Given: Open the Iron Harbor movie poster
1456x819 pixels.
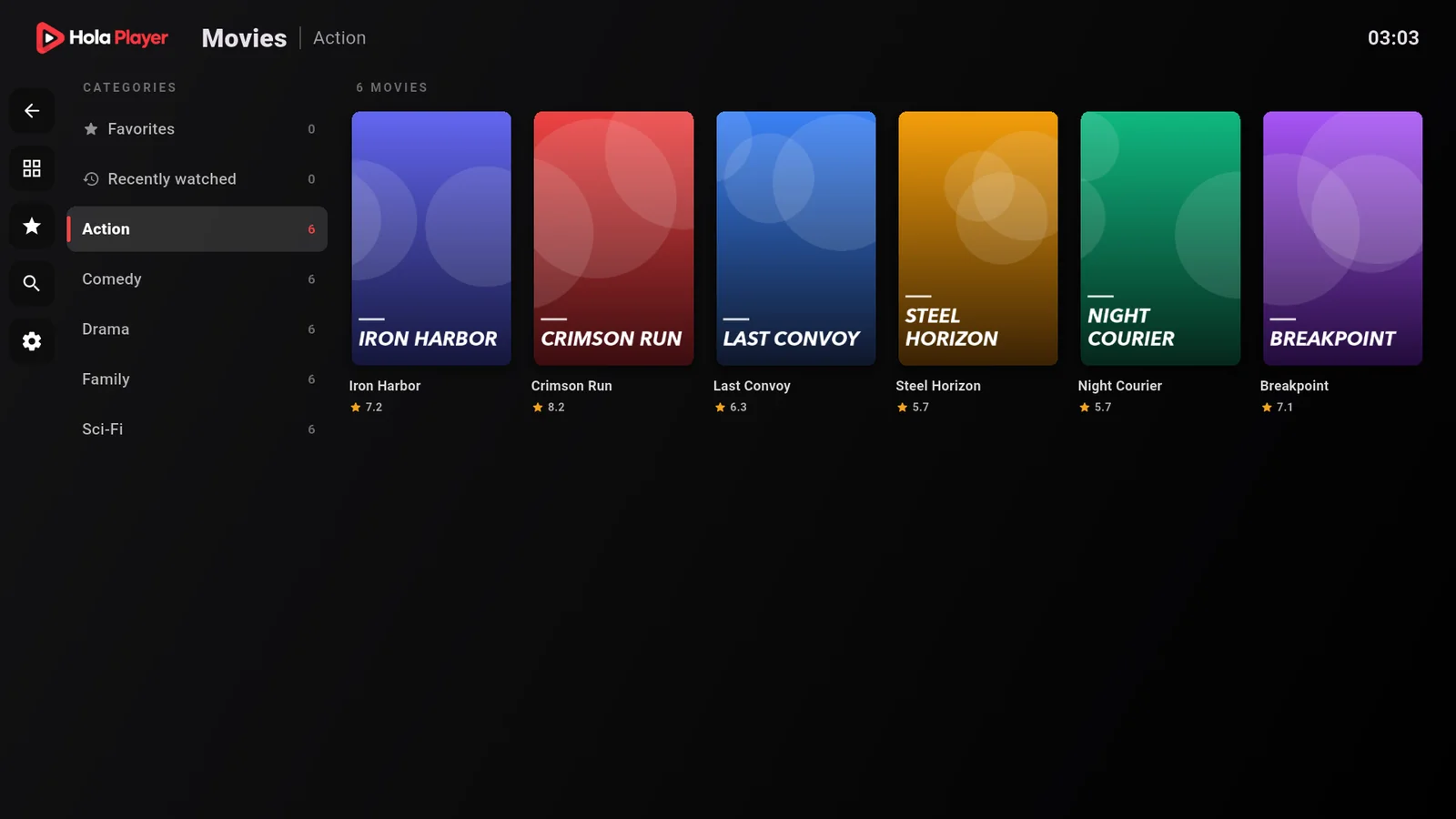Looking at the screenshot, I should coord(431,238).
